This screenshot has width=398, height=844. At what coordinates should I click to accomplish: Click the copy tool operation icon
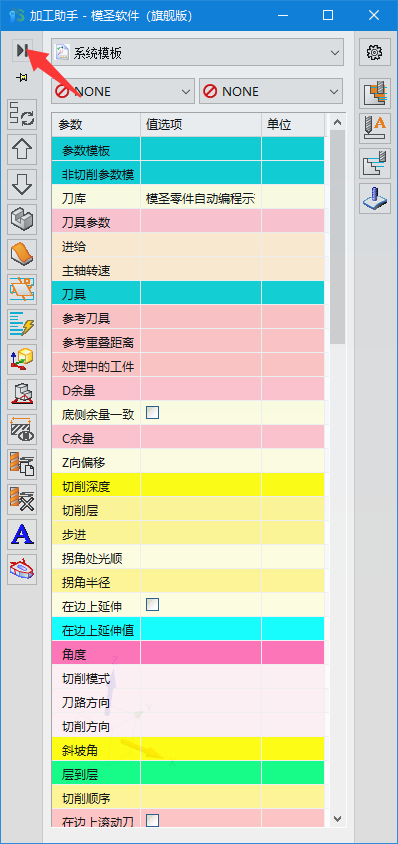click(22, 464)
